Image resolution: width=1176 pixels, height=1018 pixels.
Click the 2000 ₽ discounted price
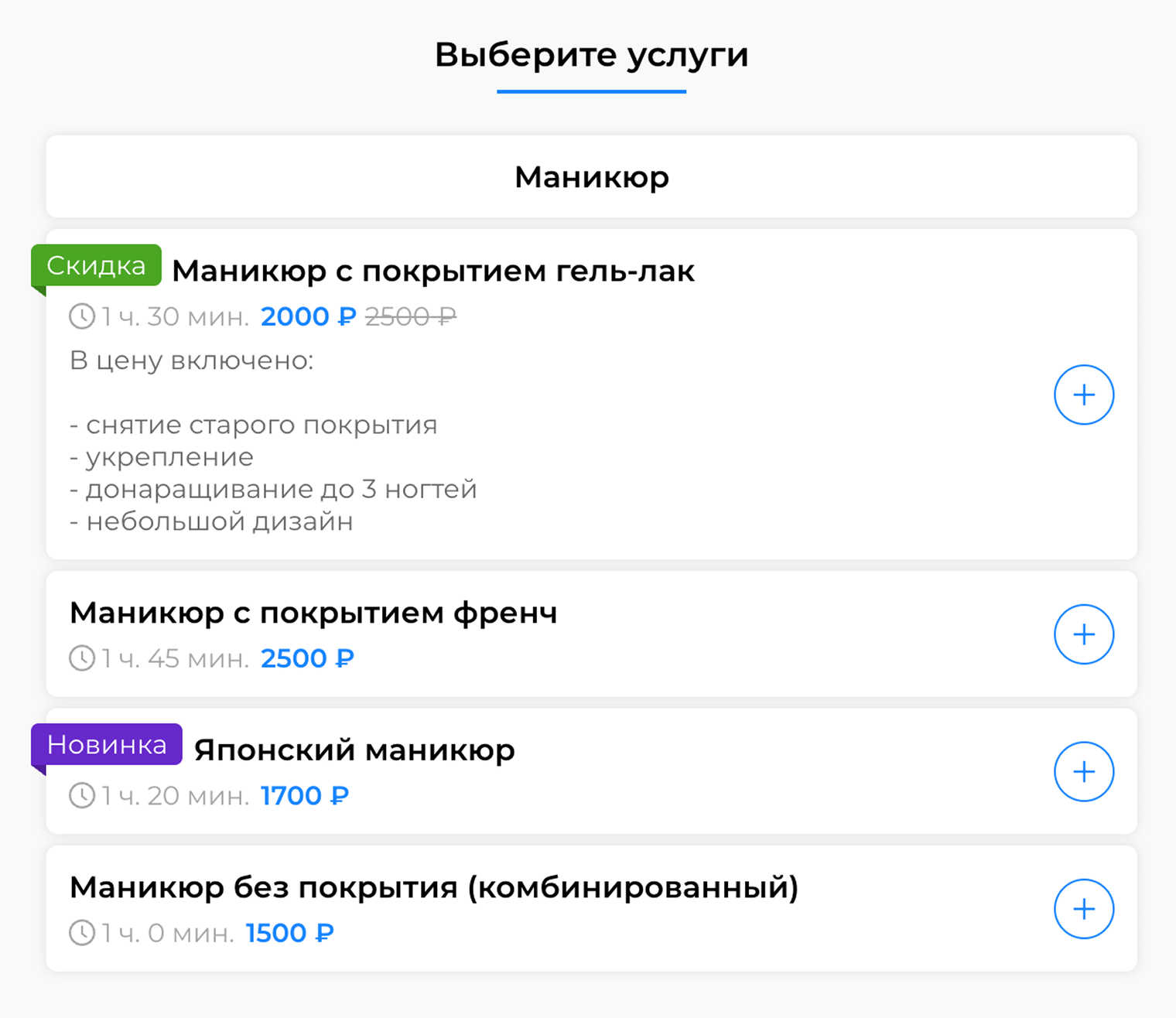308,316
